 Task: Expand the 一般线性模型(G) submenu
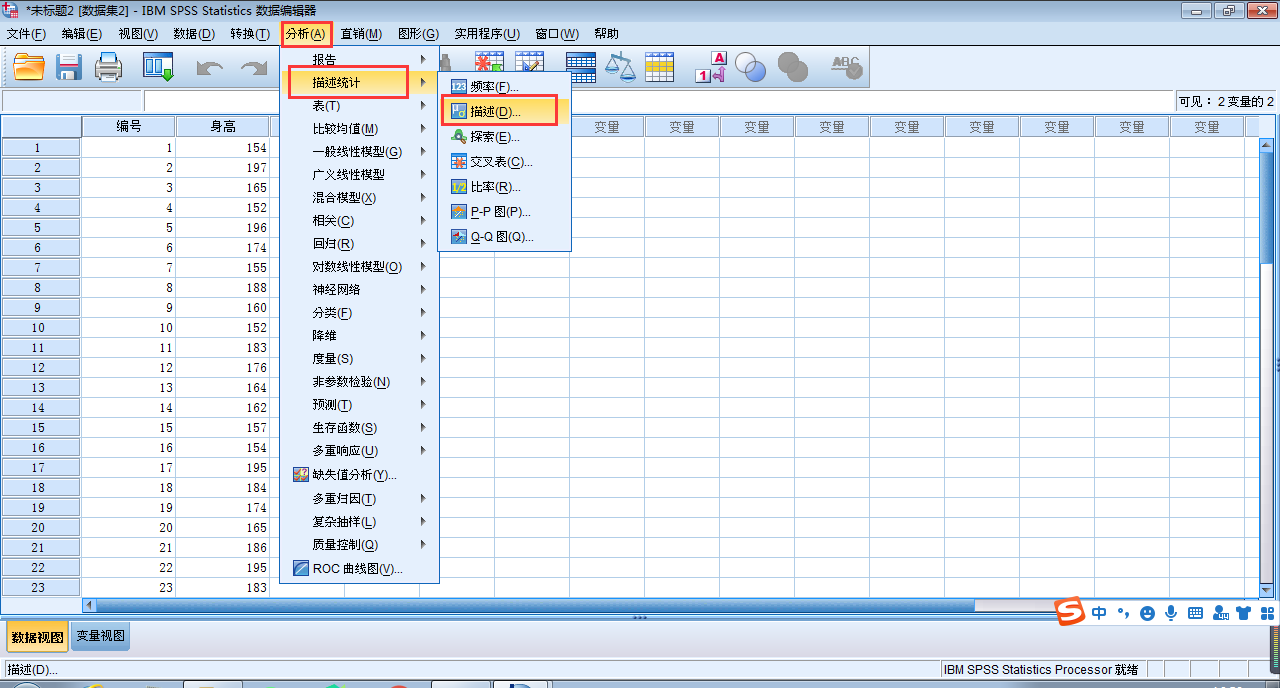(x=359, y=152)
